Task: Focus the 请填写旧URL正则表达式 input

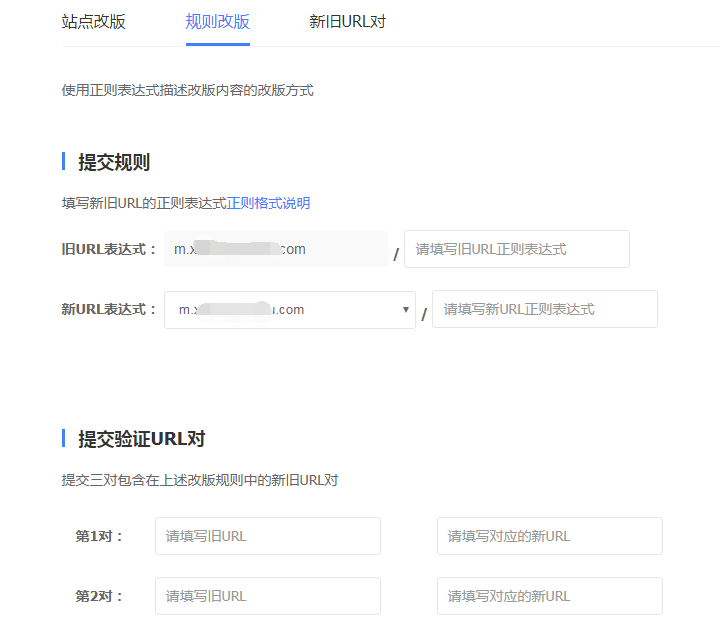Action: (516, 249)
